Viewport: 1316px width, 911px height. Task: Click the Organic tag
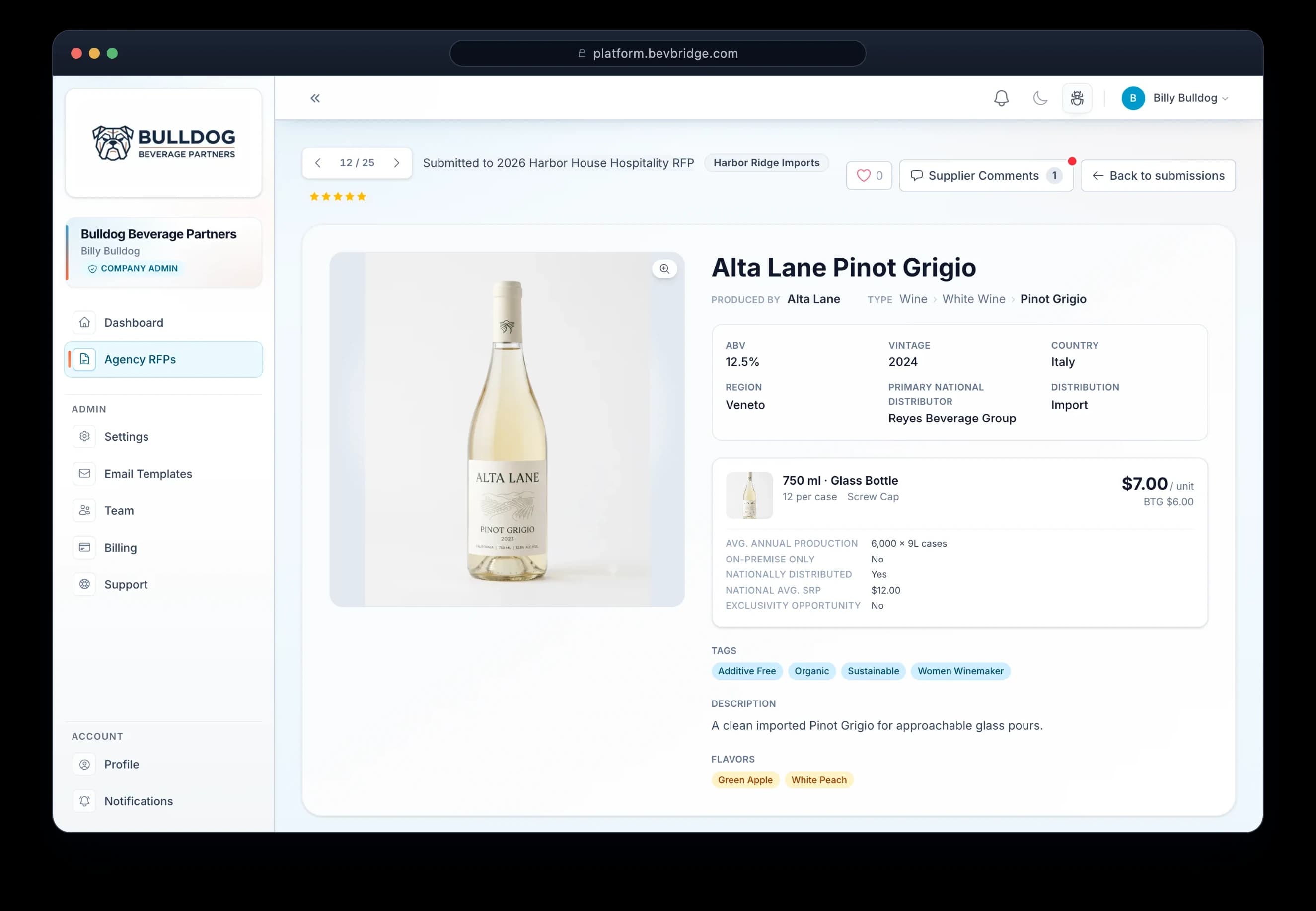pos(811,671)
